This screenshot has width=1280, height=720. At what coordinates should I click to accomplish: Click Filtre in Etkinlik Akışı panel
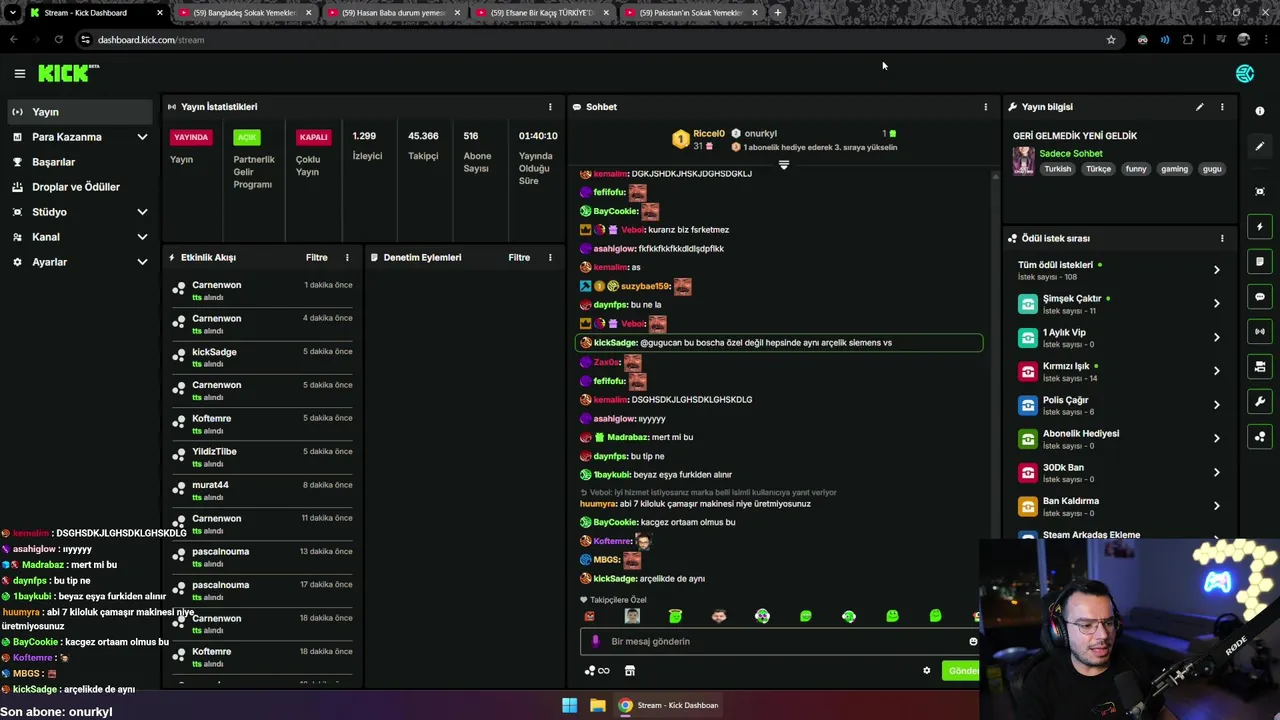click(x=317, y=258)
